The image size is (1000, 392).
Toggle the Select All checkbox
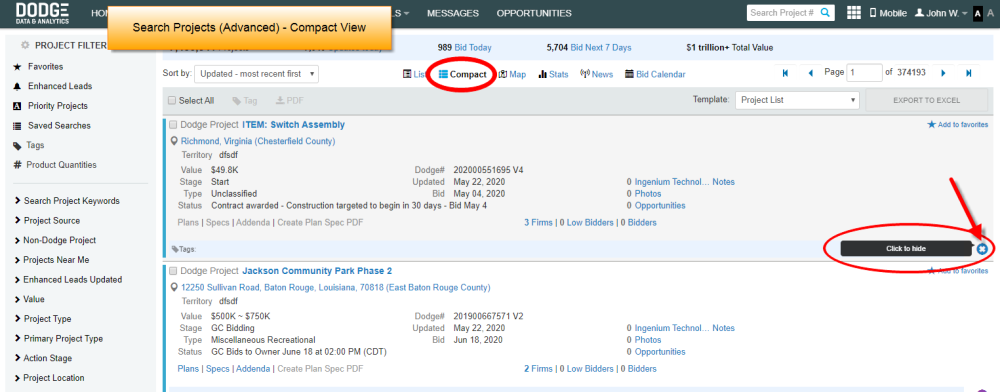click(x=172, y=101)
